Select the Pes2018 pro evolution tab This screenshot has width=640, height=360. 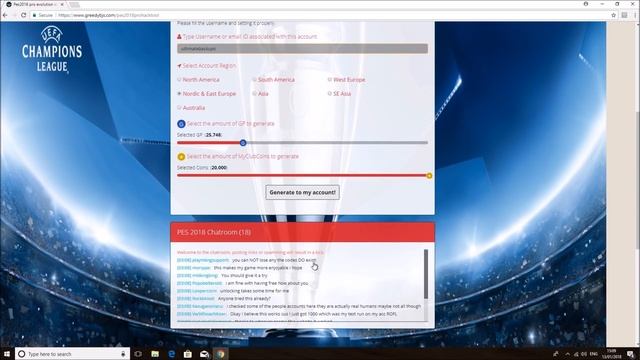[x=33, y=4]
